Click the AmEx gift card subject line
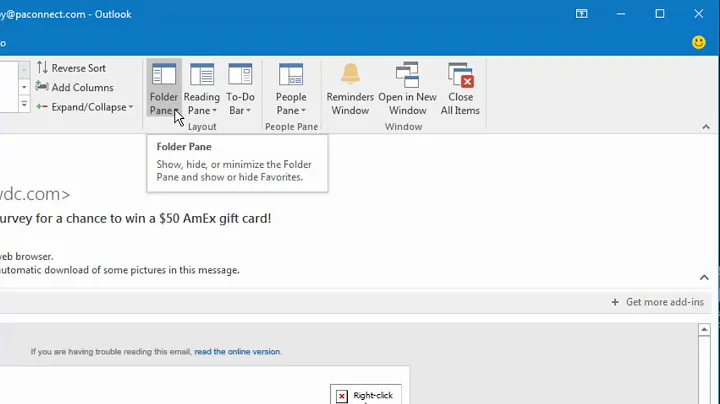The height and width of the screenshot is (404, 720). pos(135,218)
